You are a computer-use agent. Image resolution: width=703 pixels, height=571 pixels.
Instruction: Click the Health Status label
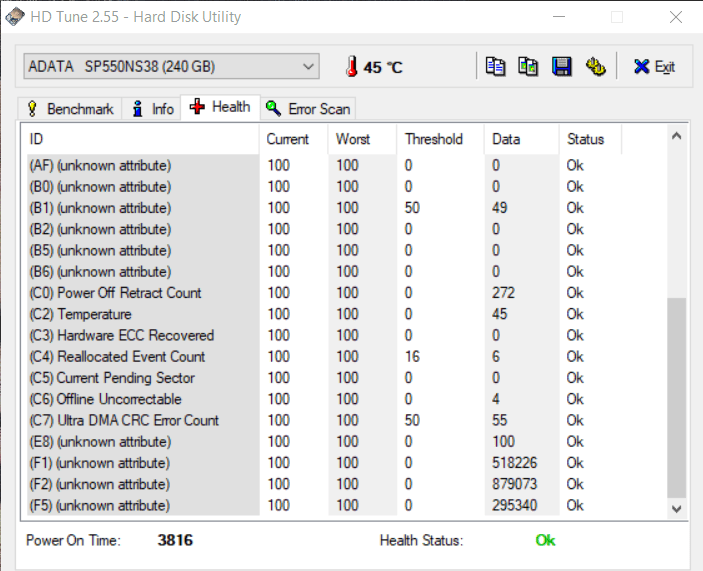click(x=421, y=541)
